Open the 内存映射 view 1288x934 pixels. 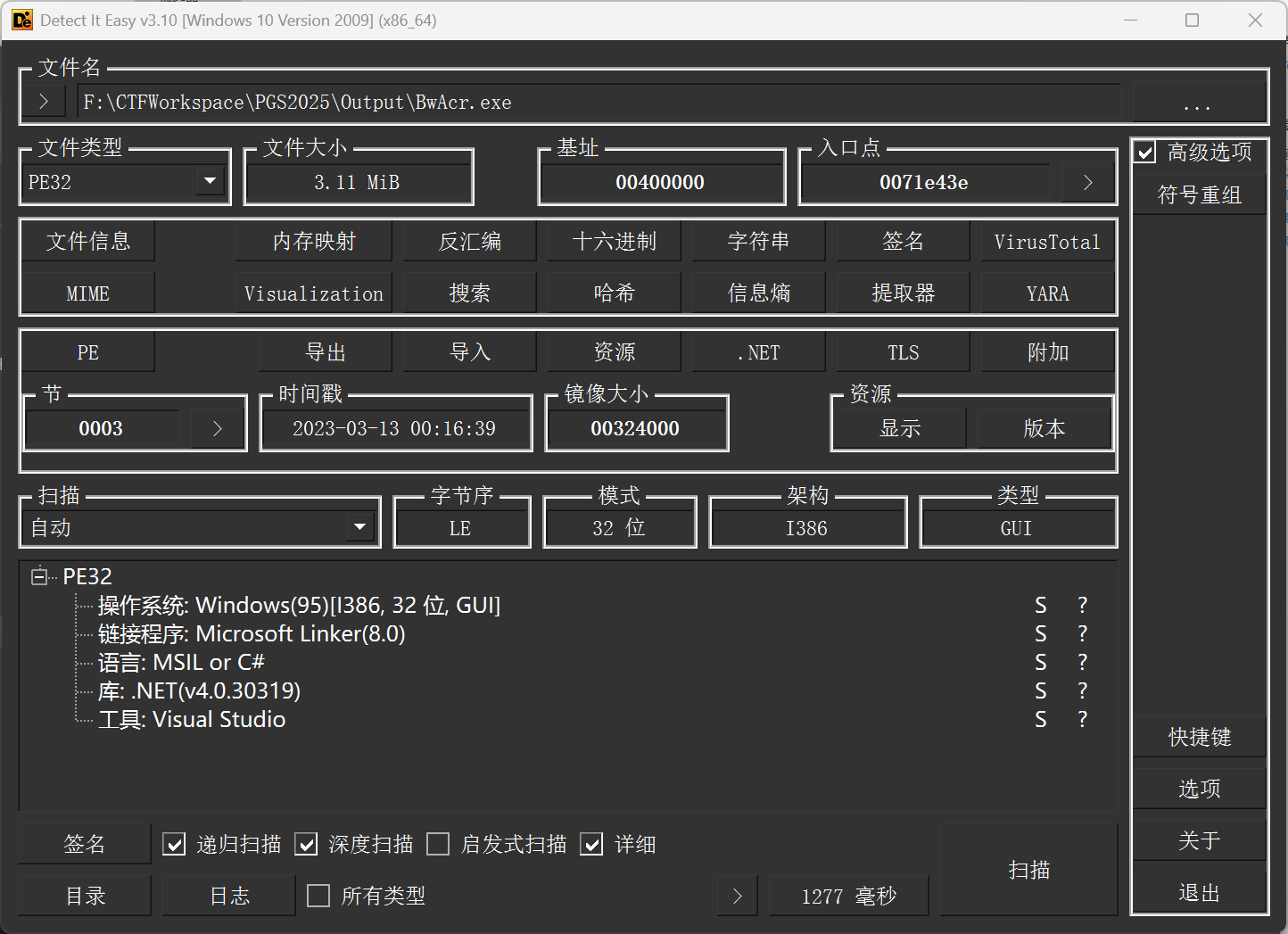pyautogui.click(x=314, y=241)
